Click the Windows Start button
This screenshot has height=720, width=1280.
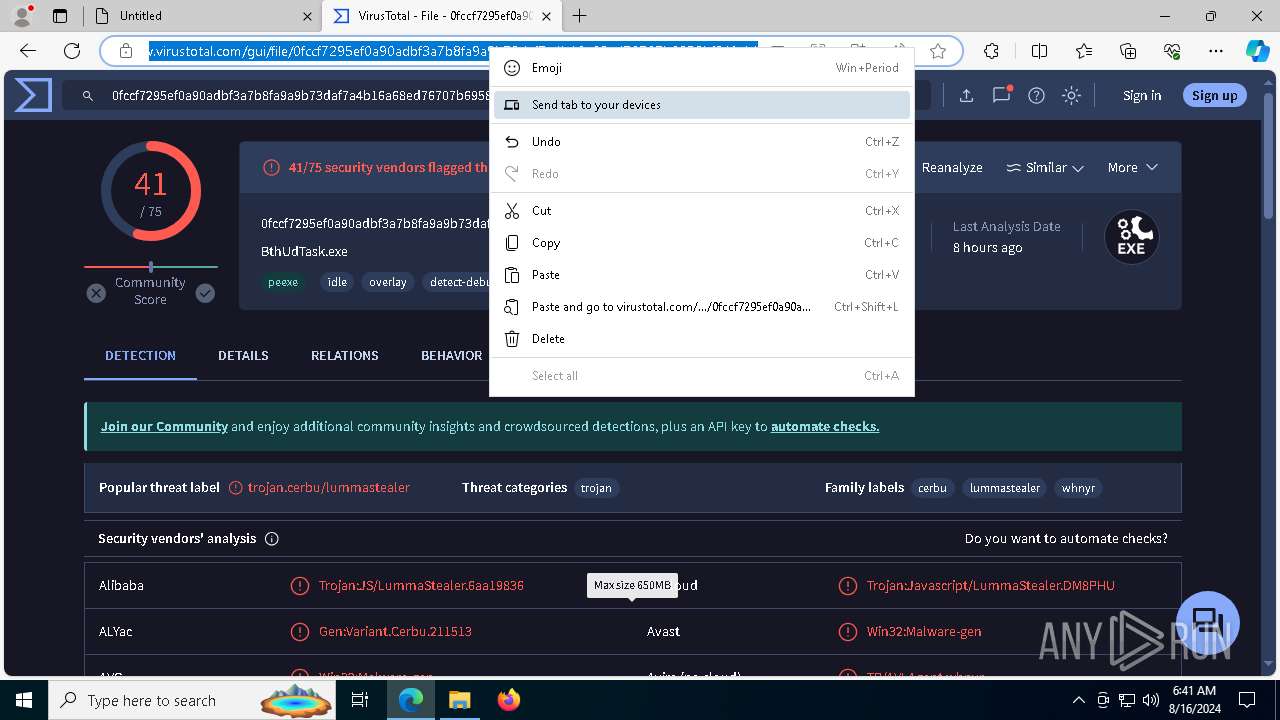(24, 700)
